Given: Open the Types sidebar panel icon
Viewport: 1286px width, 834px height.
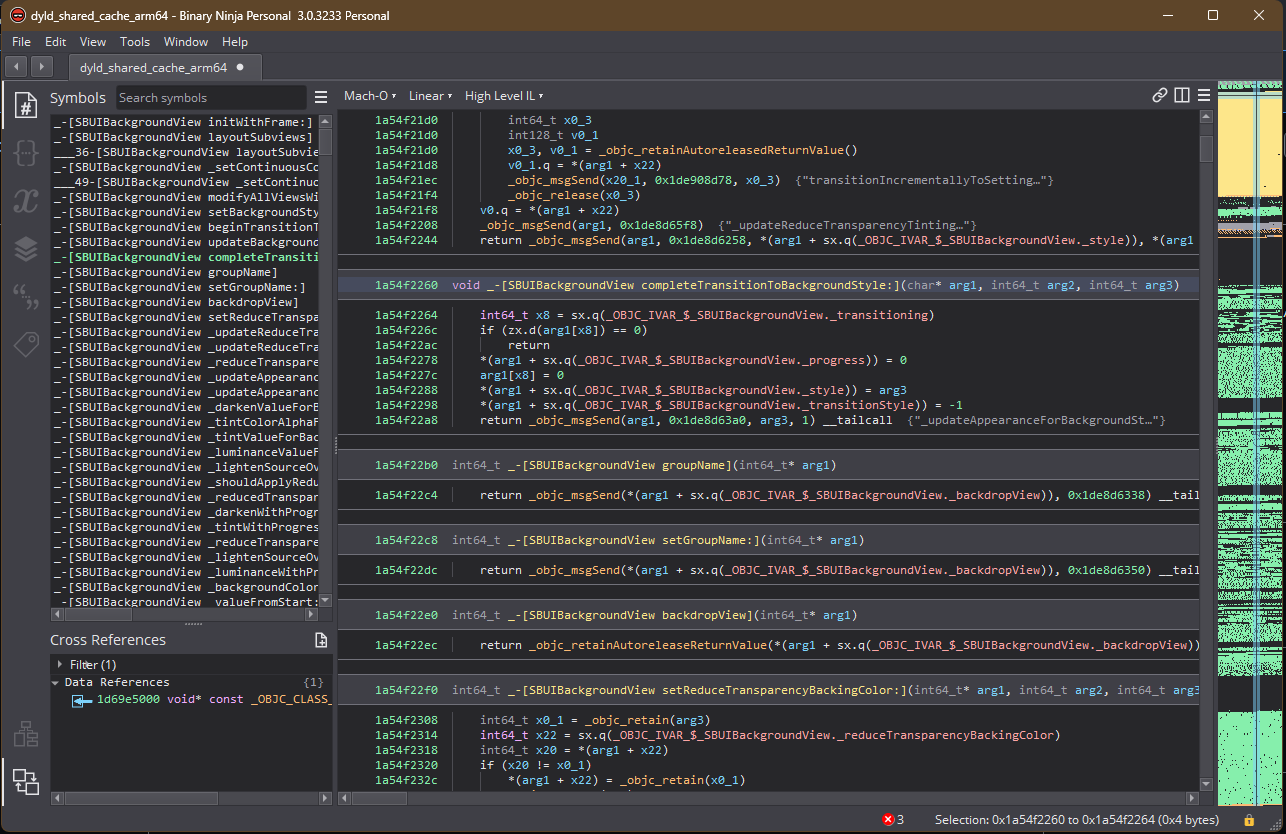Looking at the screenshot, I should [x=26, y=153].
